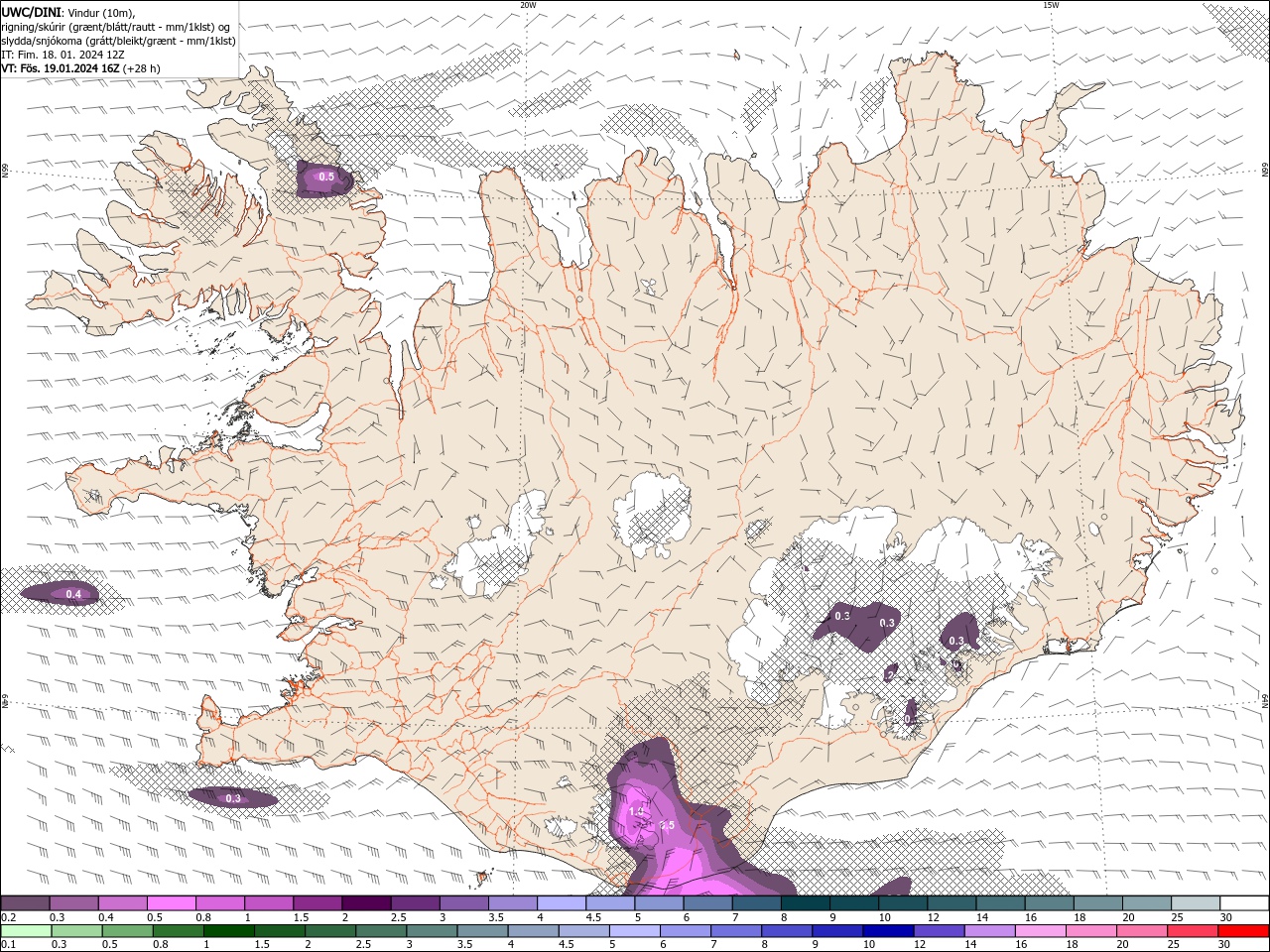Select the 7 blue swatch in lower rain scale
Viewport: 1270px width, 952px height.
(736, 931)
